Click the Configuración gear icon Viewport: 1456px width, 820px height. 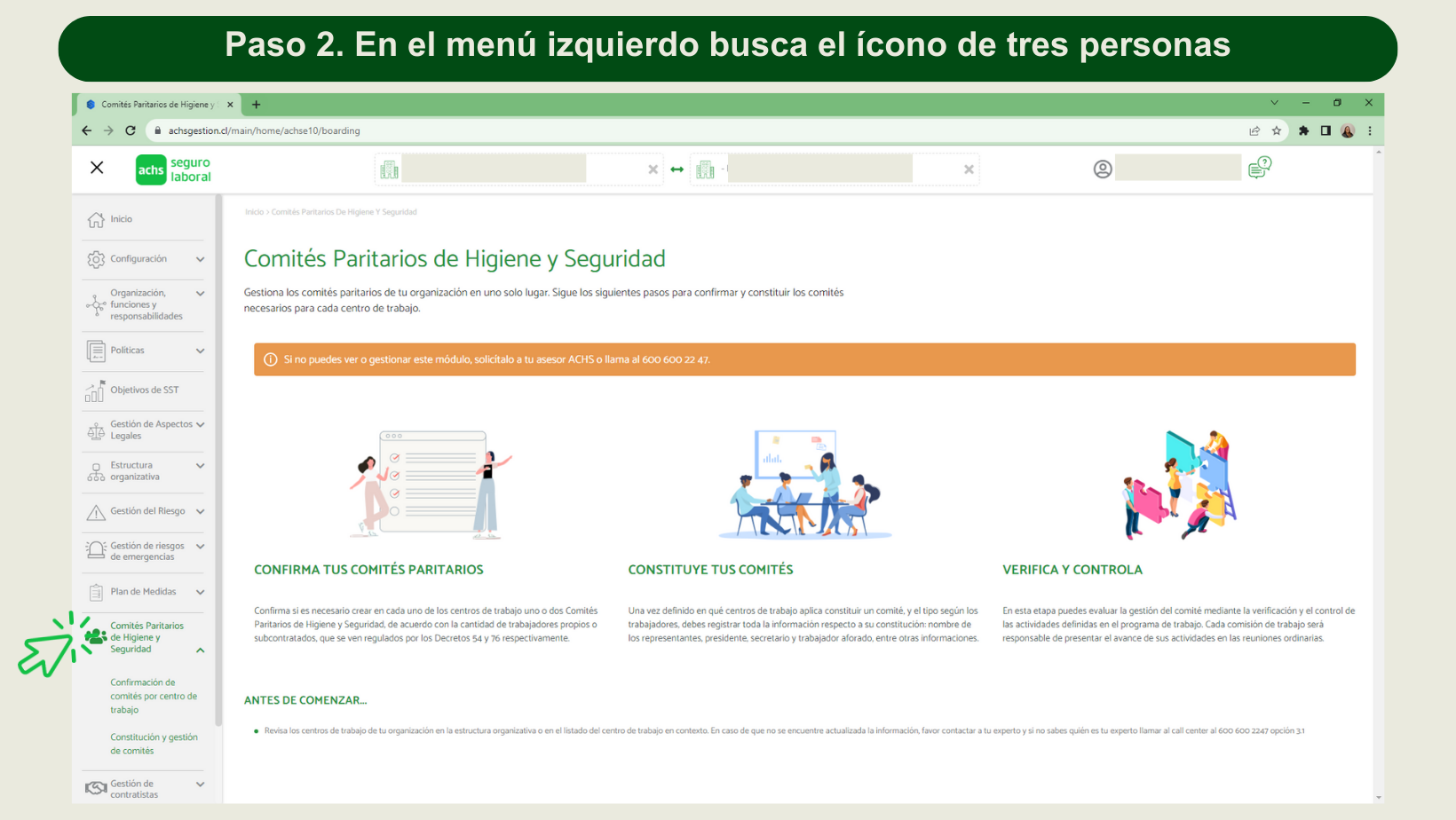[x=96, y=259]
